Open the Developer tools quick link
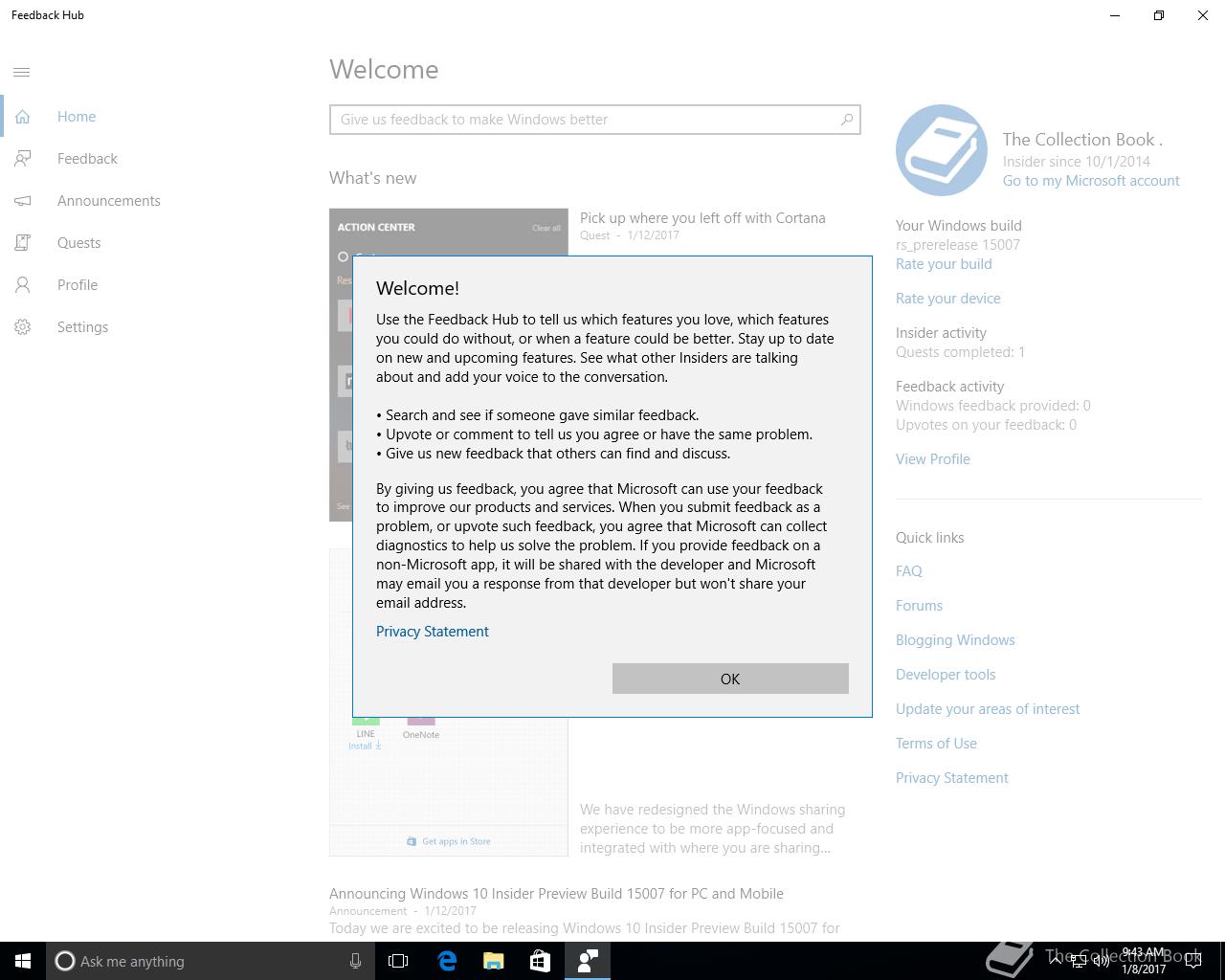This screenshot has height=980, width=1225. click(x=946, y=675)
